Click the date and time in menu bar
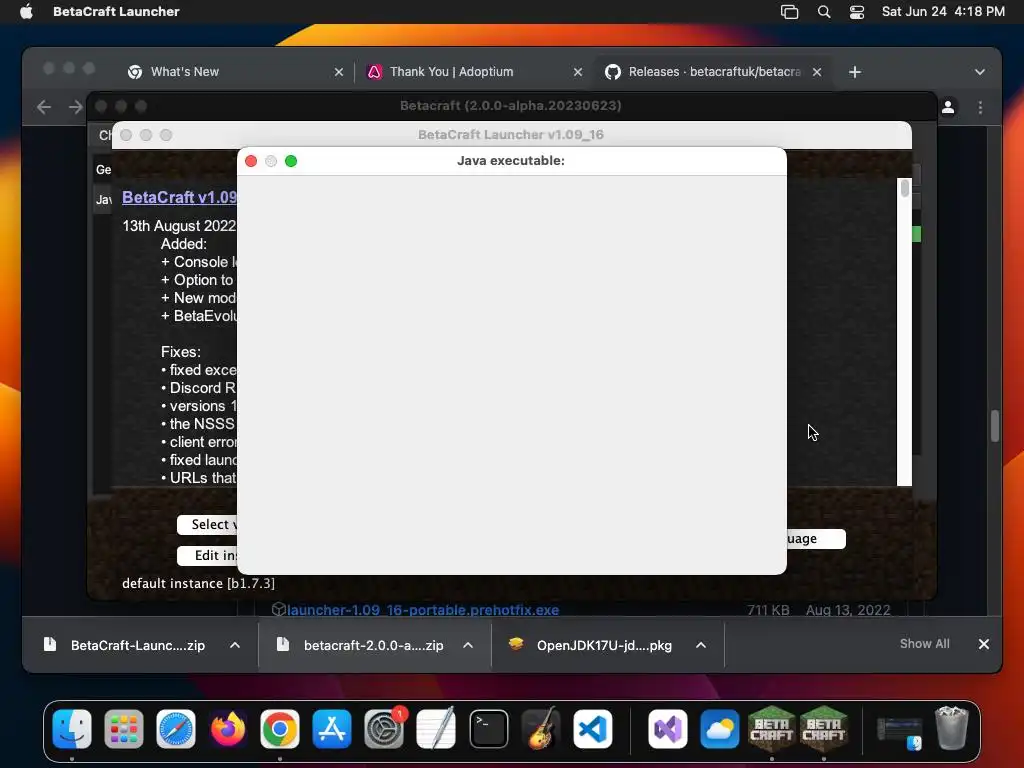The image size is (1024, 768). point(943,11)
